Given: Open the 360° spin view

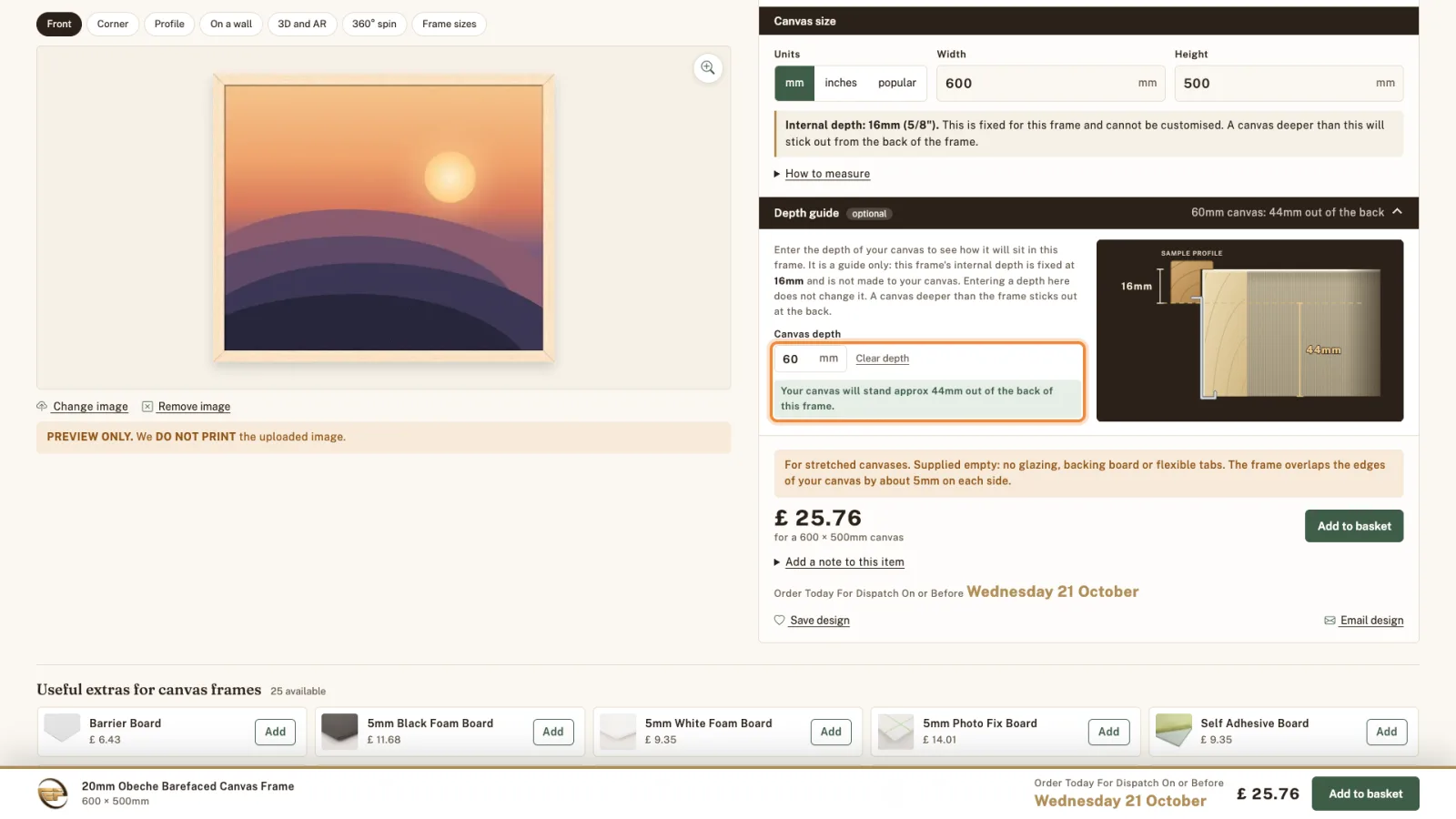Looking at the screenshot, I should (374, 24).
